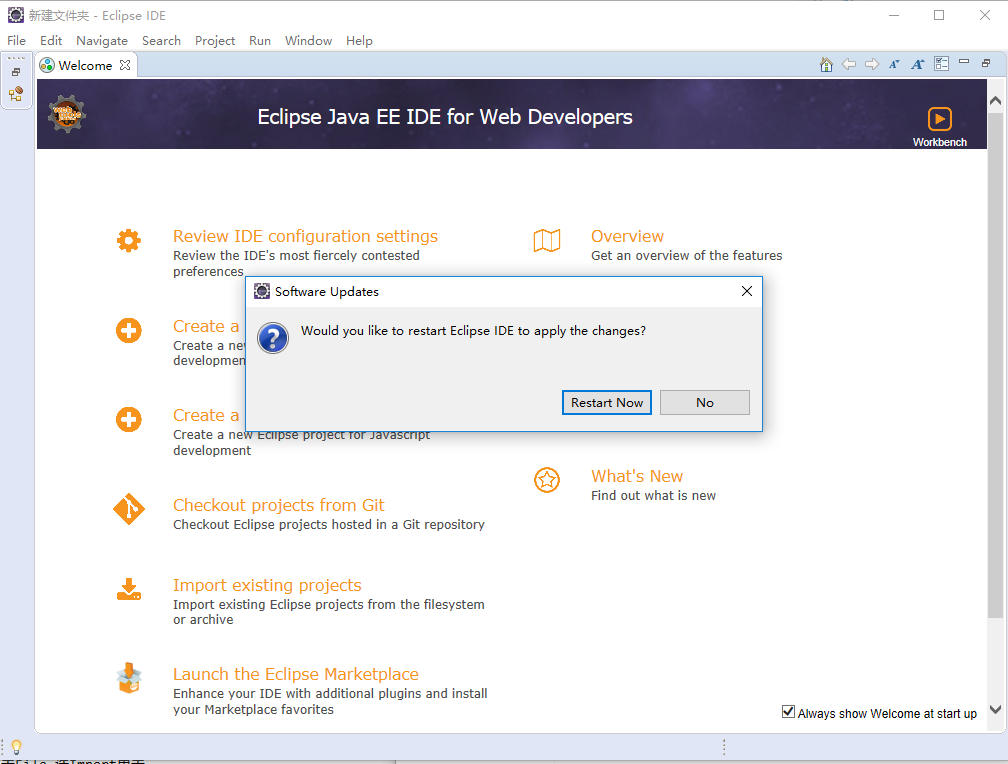The height and width of the screenshot is (764, 1008).
Task: Click 'Review the IDE's most fiercely contested' text
Action: pyautogui.click(x=296, y=255)
